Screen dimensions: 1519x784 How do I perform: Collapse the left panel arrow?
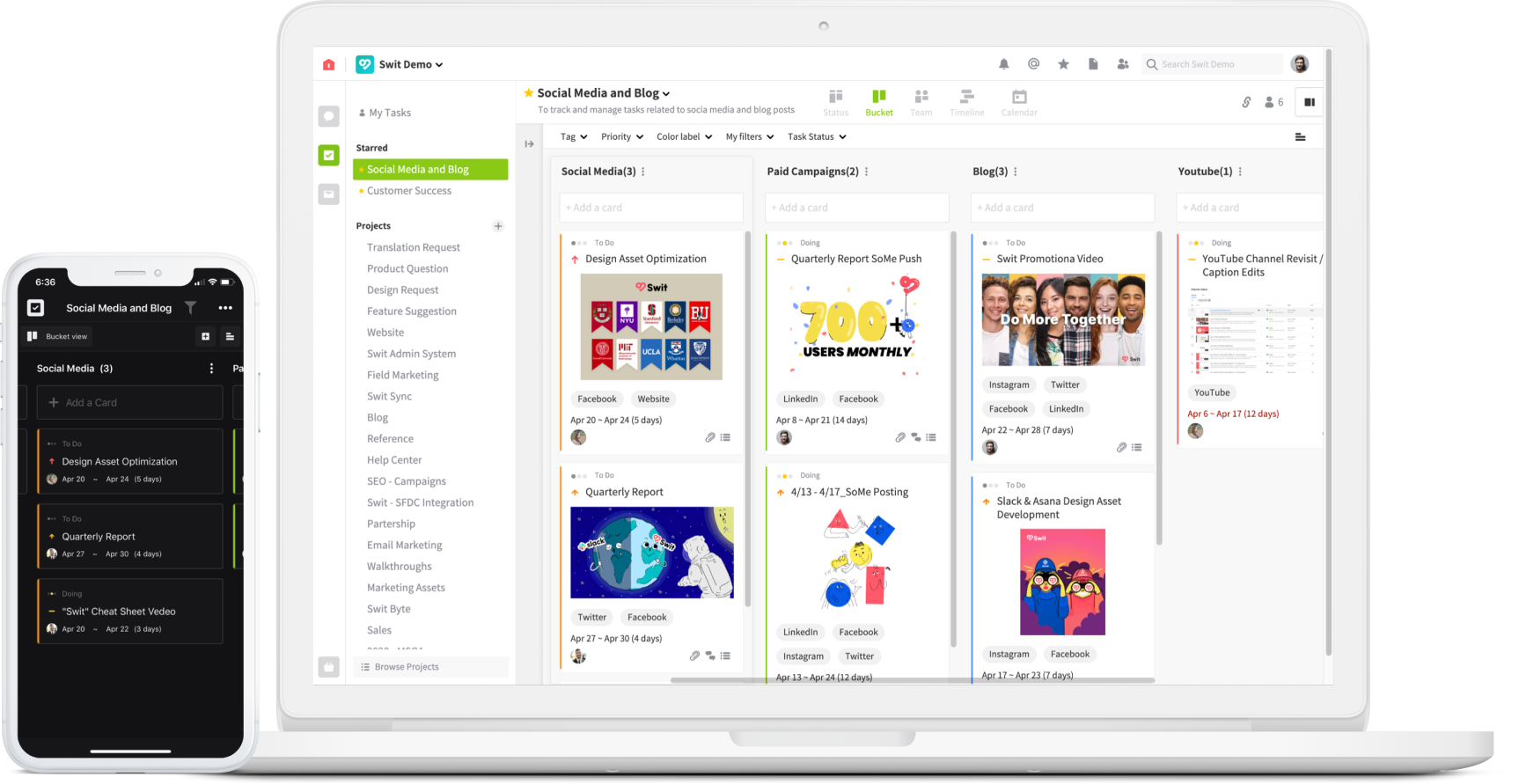[529, 143]
